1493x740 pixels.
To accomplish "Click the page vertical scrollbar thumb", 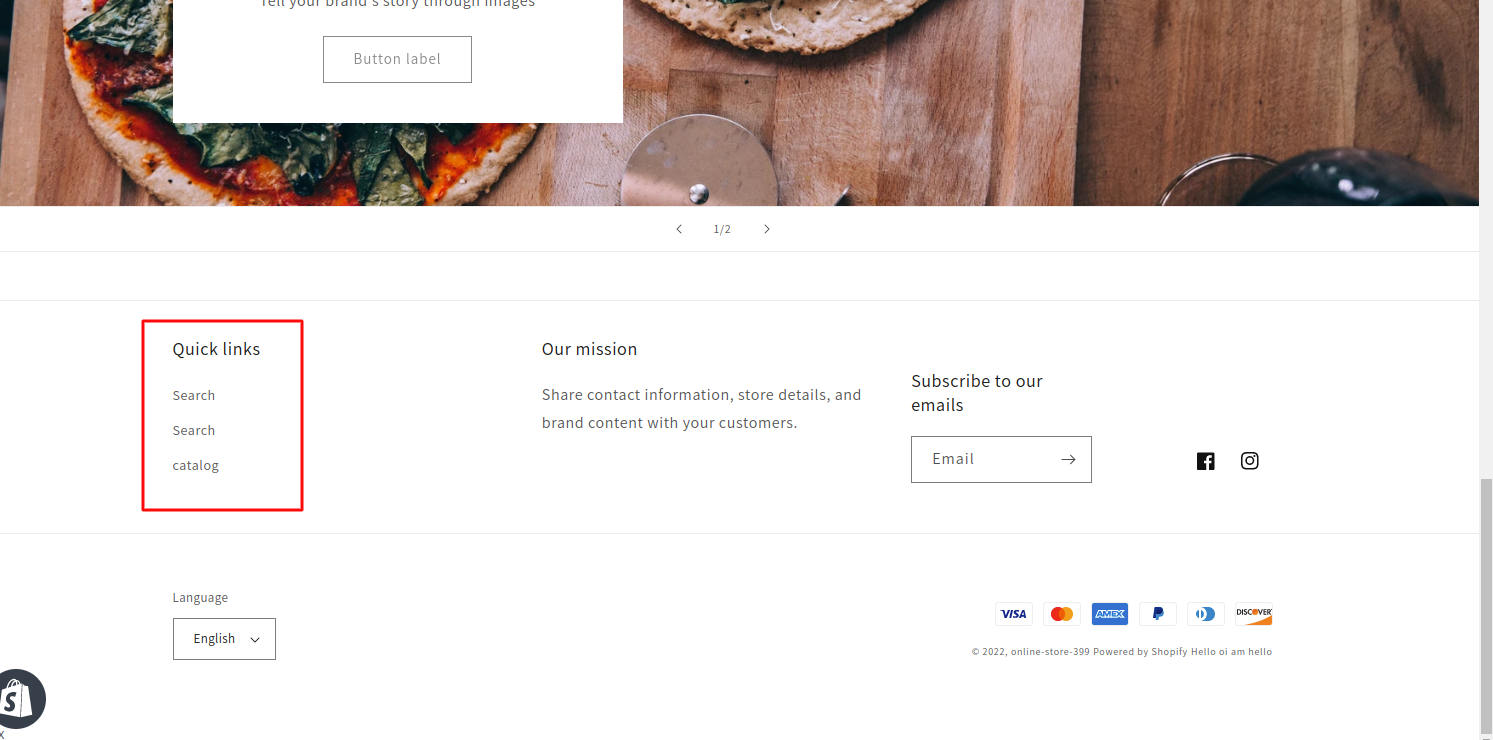I will point(1486,606).
